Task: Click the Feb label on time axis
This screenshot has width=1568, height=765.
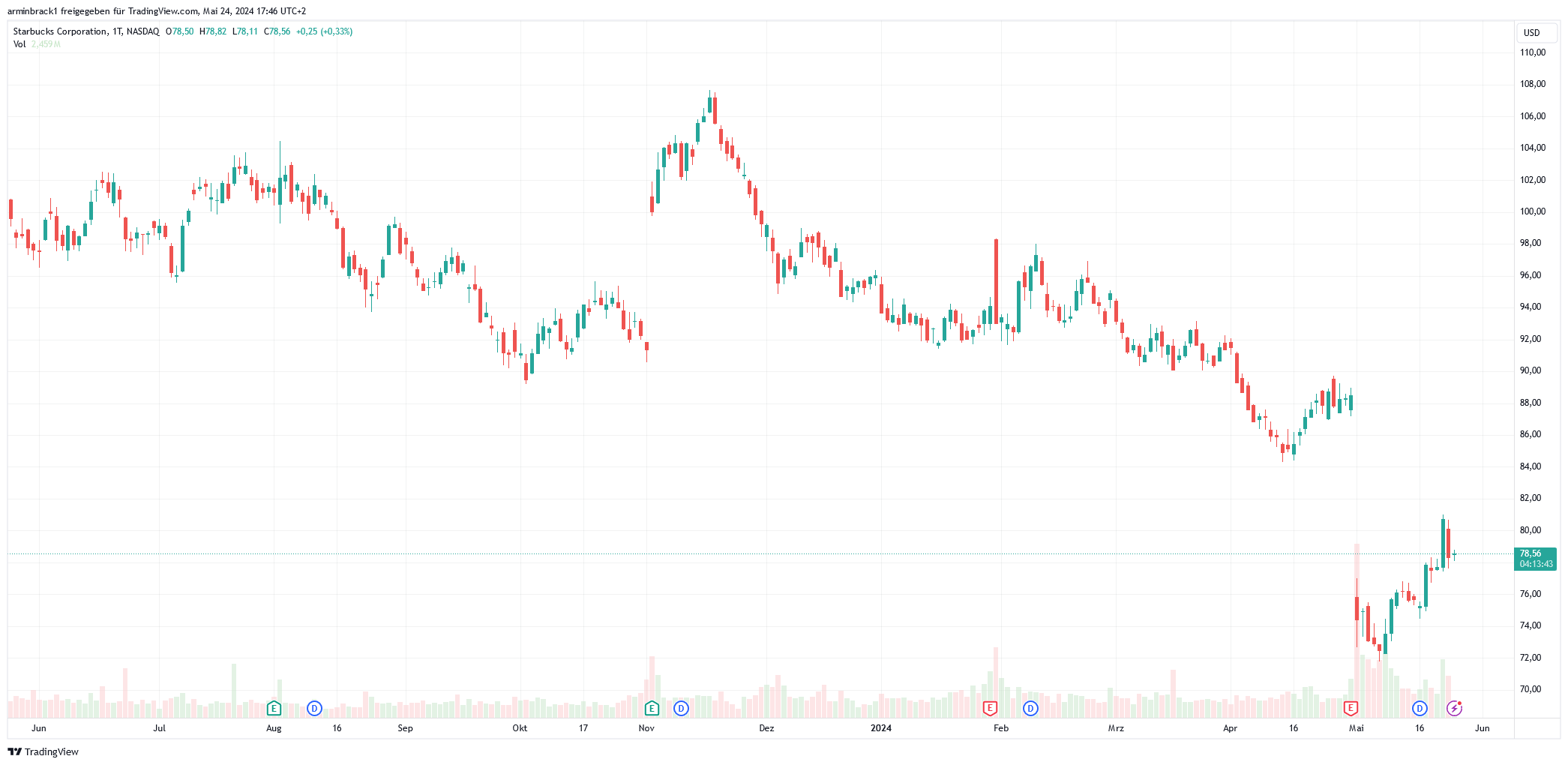Action: tap(1001, 728)
